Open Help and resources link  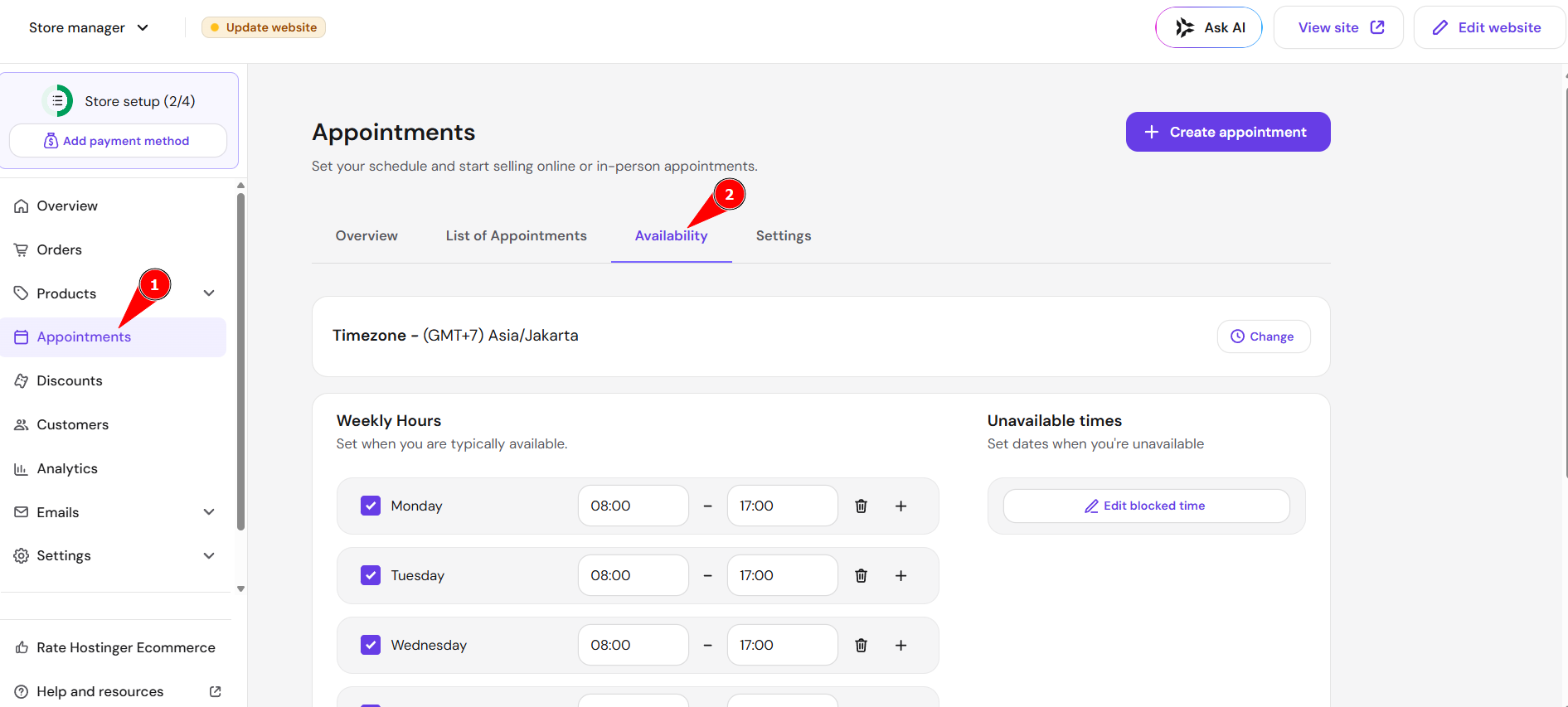click(118, 691)
